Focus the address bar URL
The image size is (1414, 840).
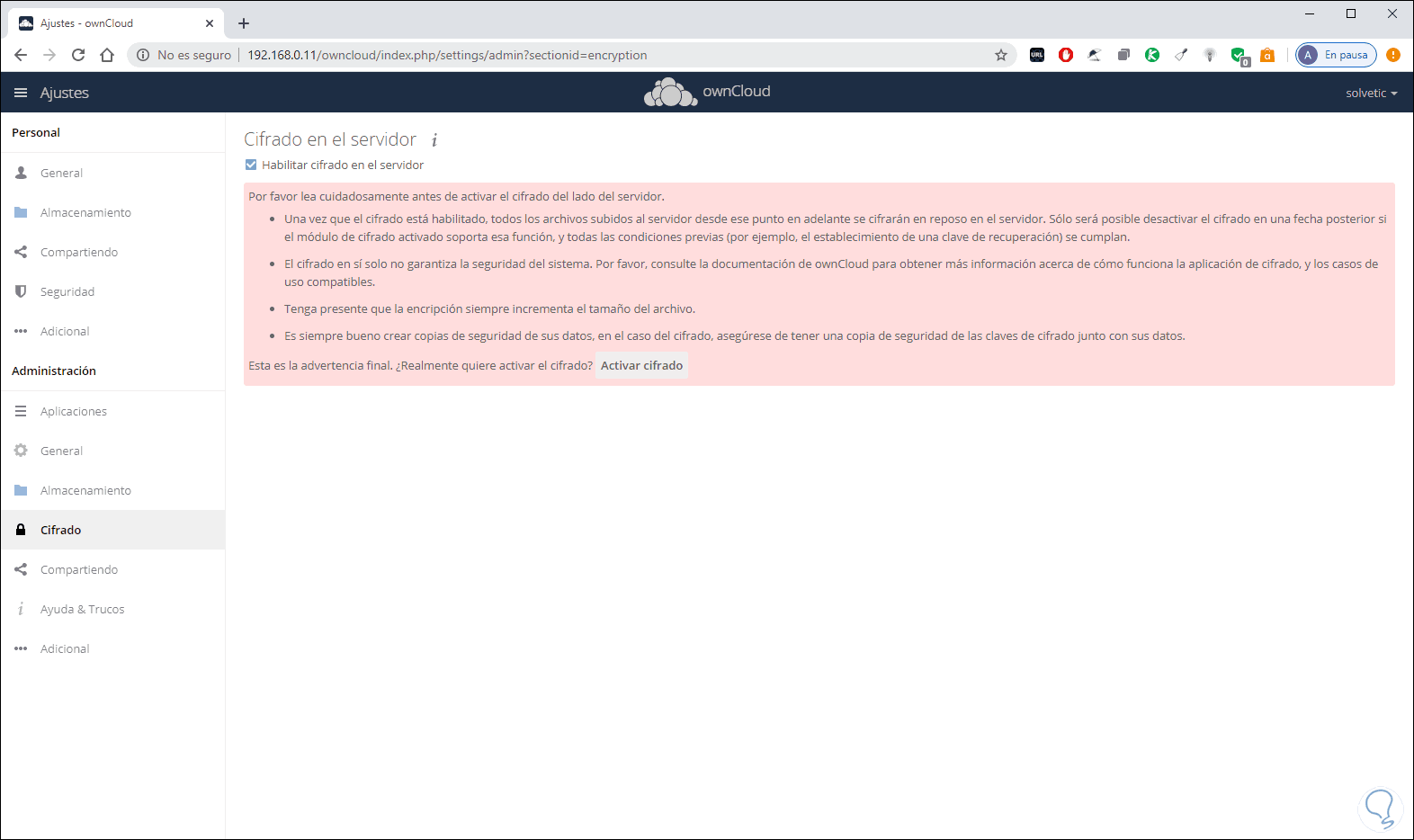pyautogui.click(x=447, y=55)
